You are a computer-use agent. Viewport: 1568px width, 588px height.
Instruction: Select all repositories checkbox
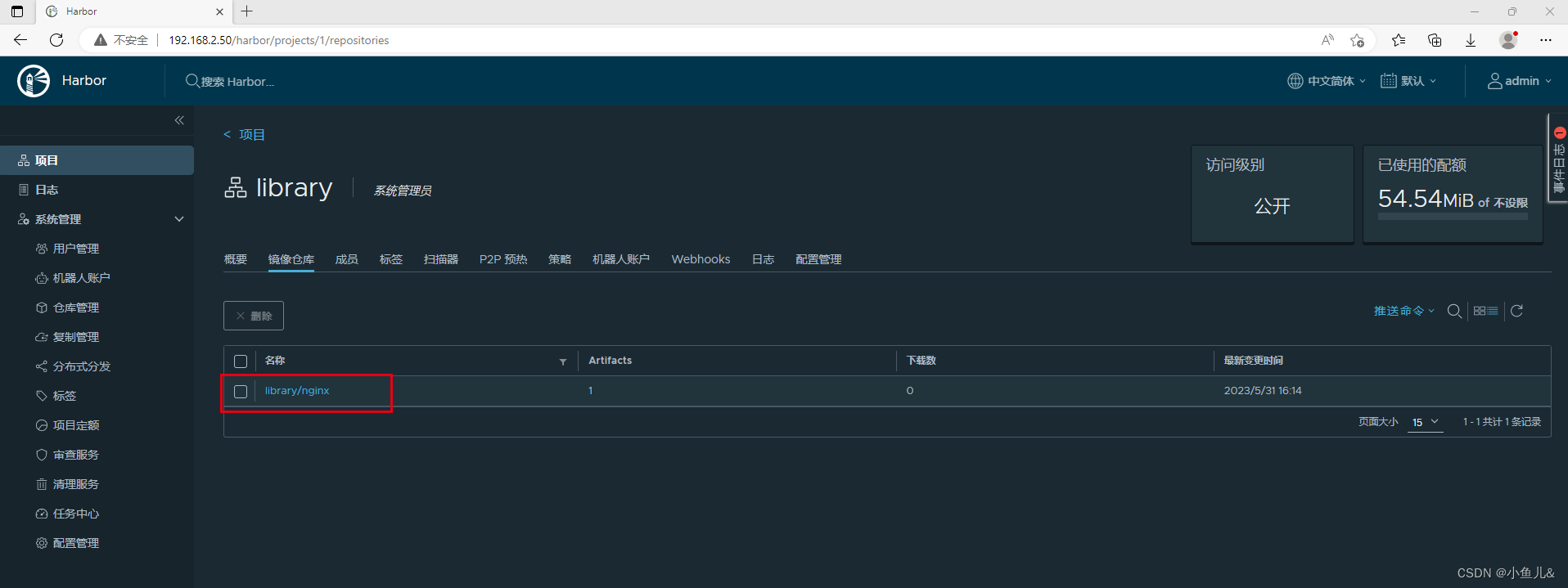[241, 361]
